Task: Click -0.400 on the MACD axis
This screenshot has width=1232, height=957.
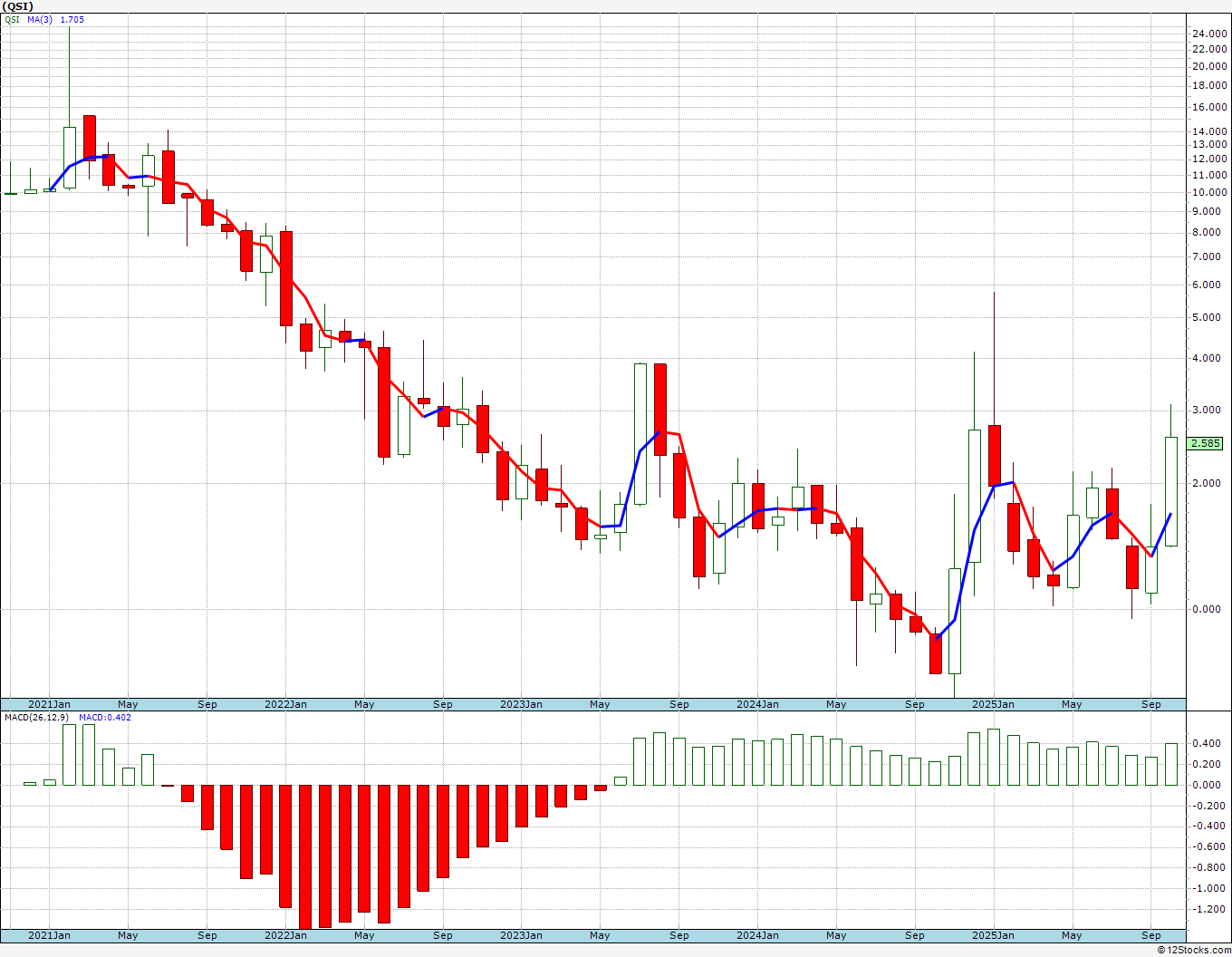Action: (x=1209, y=826)
